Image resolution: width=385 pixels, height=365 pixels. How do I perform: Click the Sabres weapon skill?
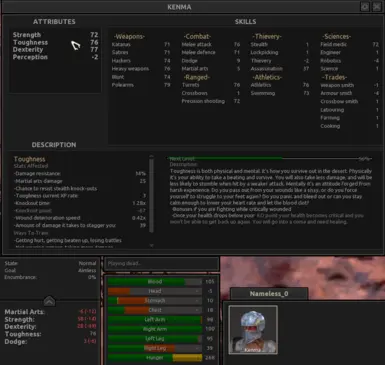coord(141,52)
